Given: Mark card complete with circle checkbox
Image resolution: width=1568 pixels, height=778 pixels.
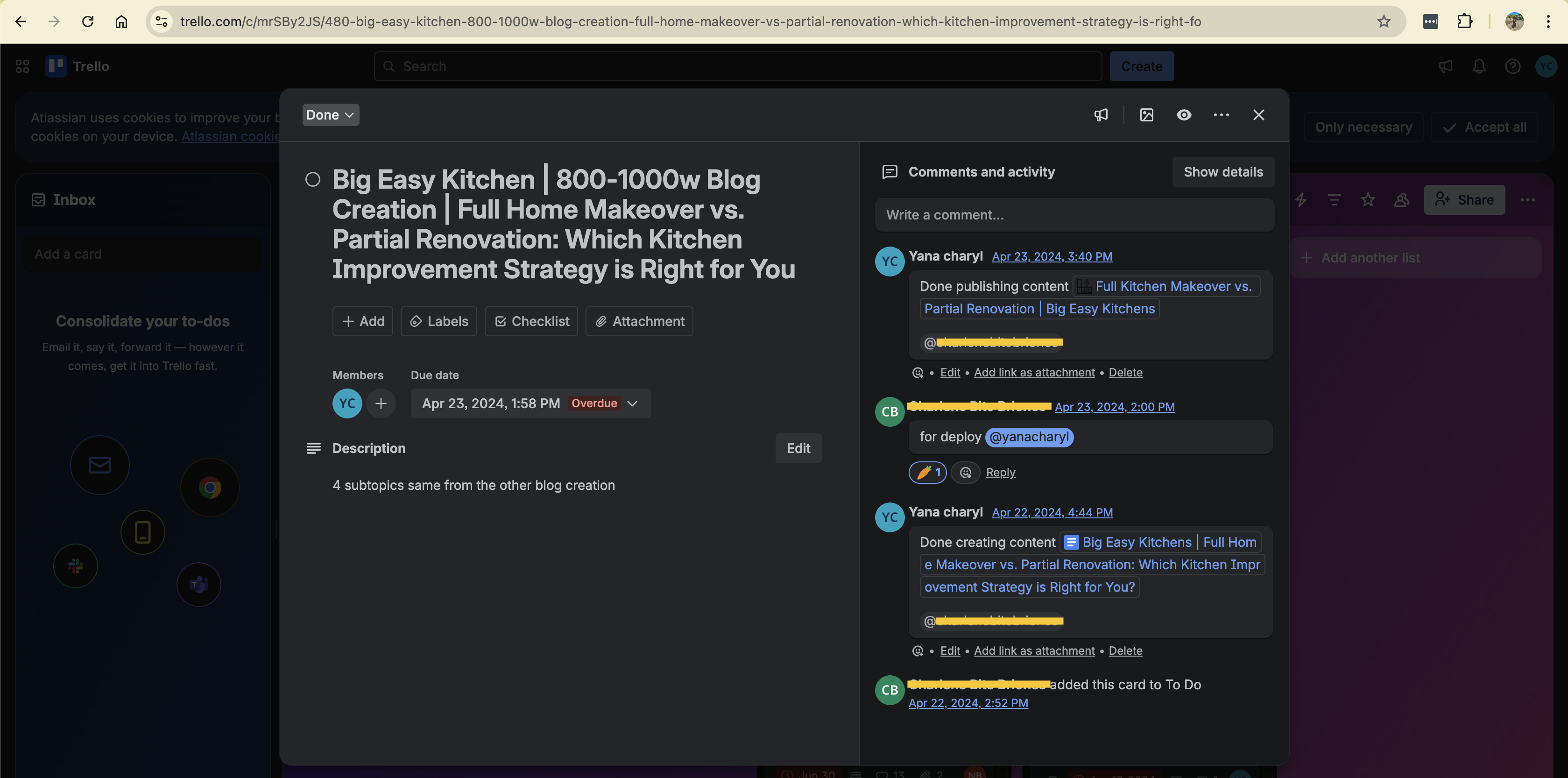Looking at the screenshot, I should (313, 180).
